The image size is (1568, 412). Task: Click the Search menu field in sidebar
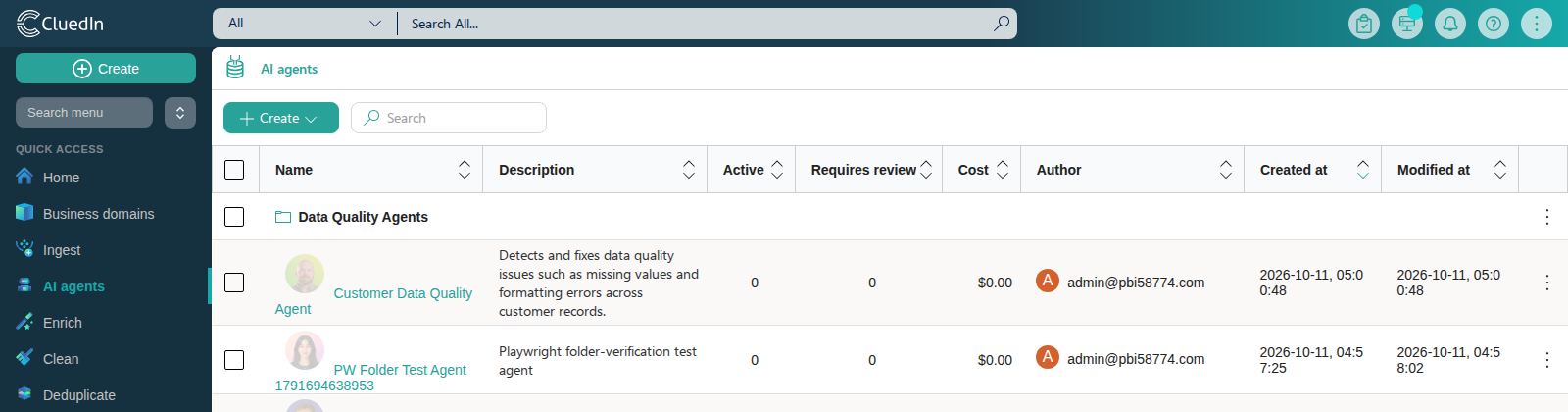pyautogui.click(x=84, y=113)
